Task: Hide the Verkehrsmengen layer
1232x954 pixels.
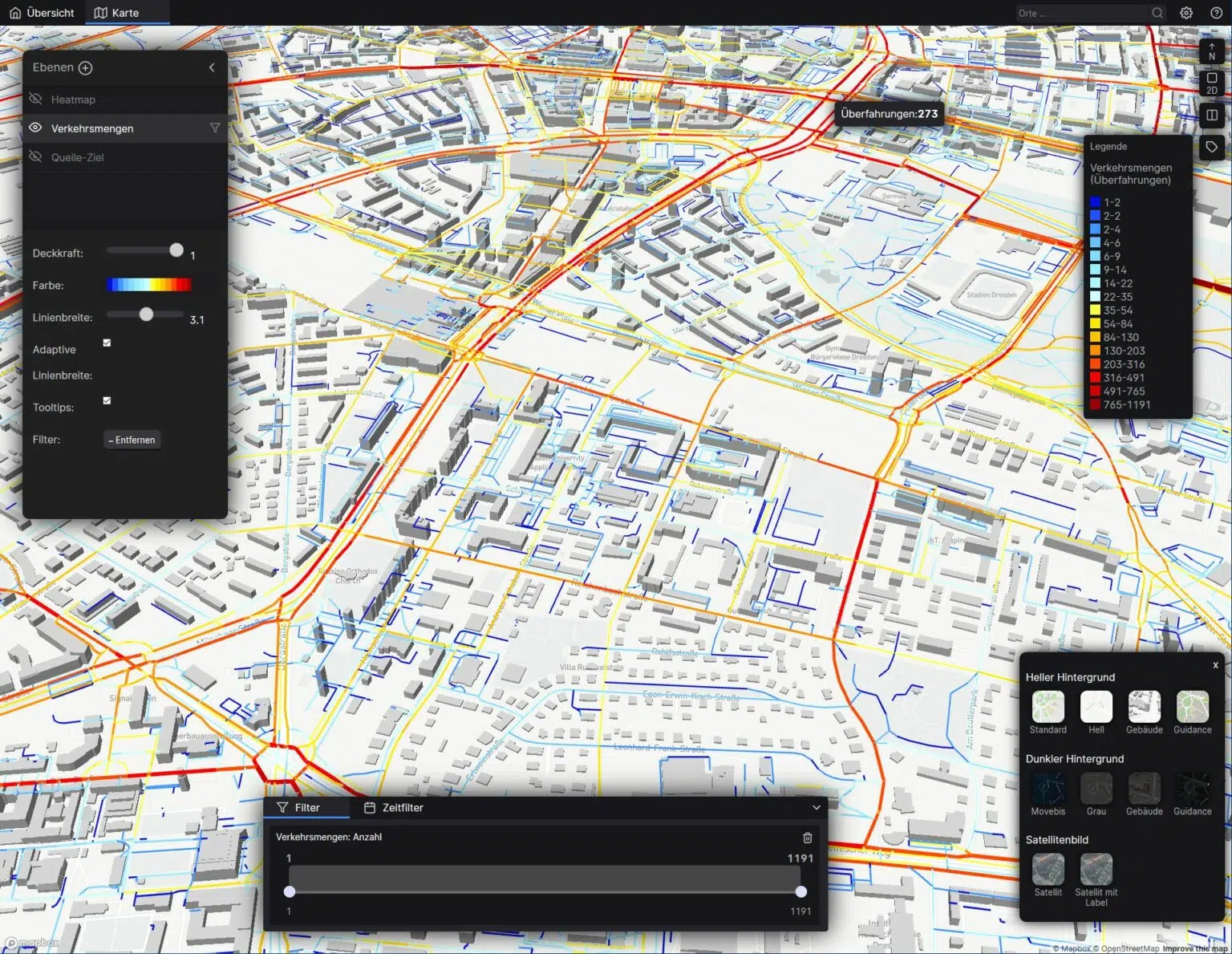Action: pos(35,128)
